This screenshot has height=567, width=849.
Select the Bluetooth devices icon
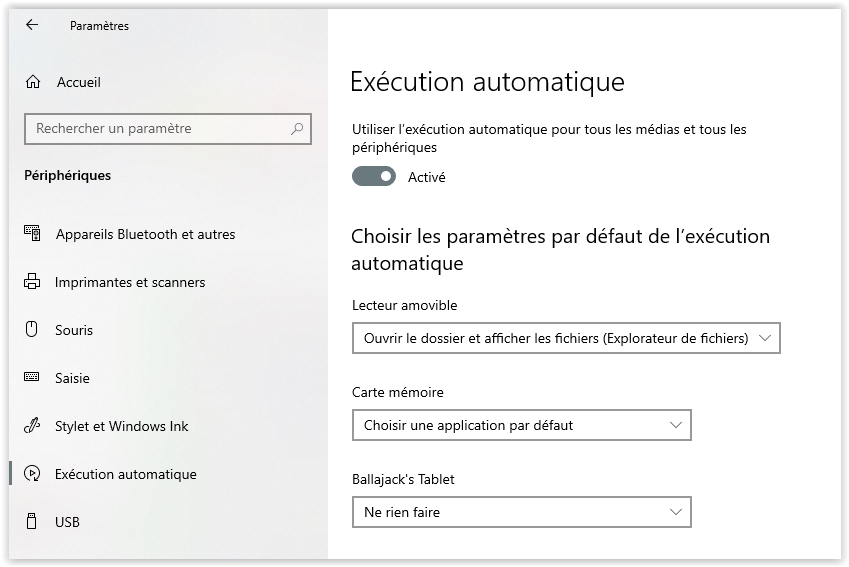(32, 233)
